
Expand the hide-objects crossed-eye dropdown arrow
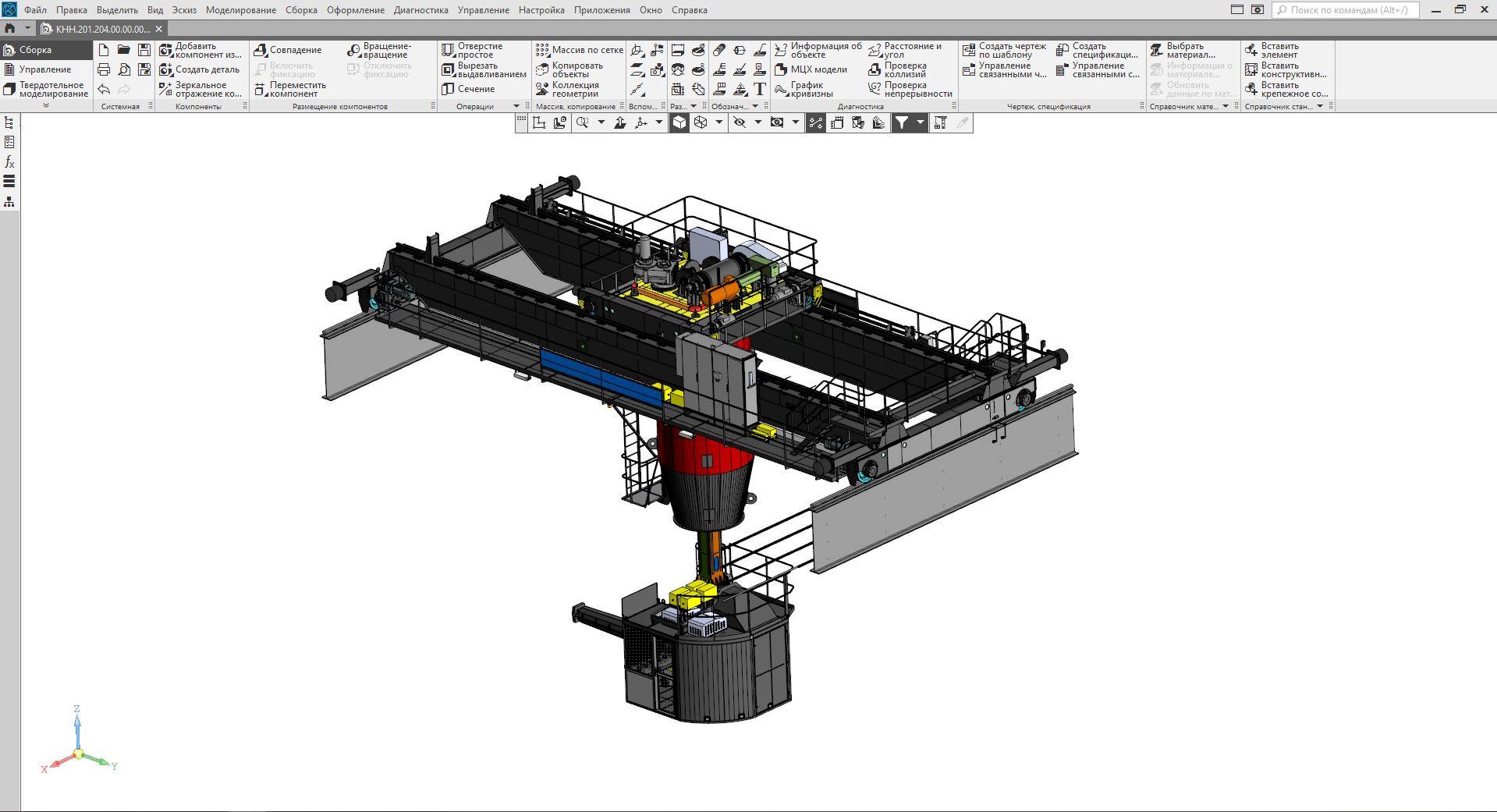point(757,122)
